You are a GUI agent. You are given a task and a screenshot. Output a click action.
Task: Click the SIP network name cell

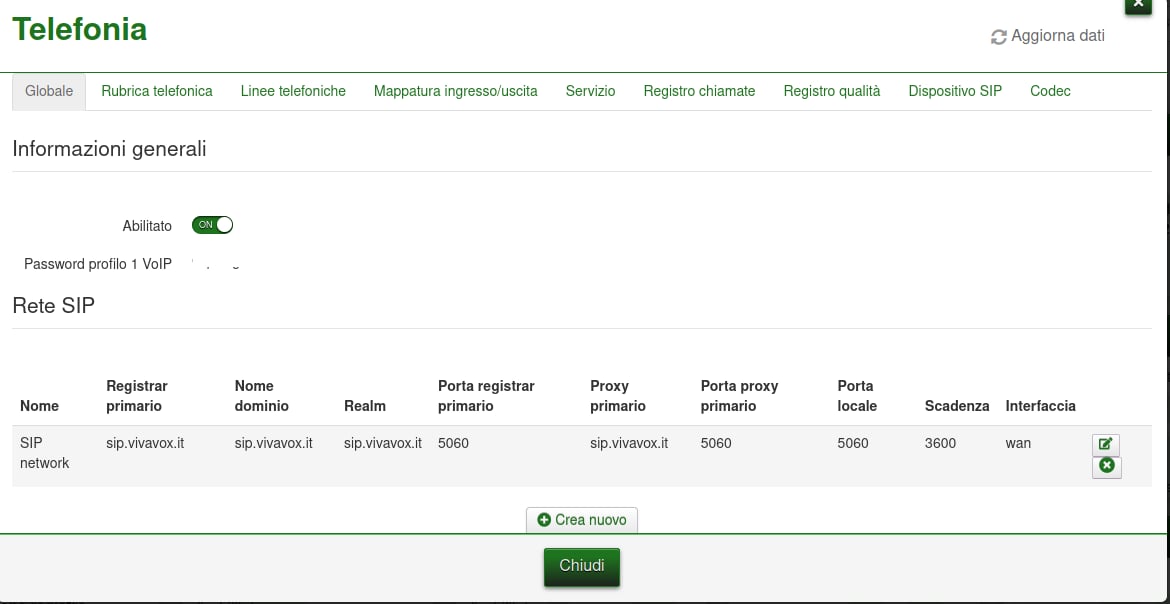pyautogui.click(x=45, y=452)
